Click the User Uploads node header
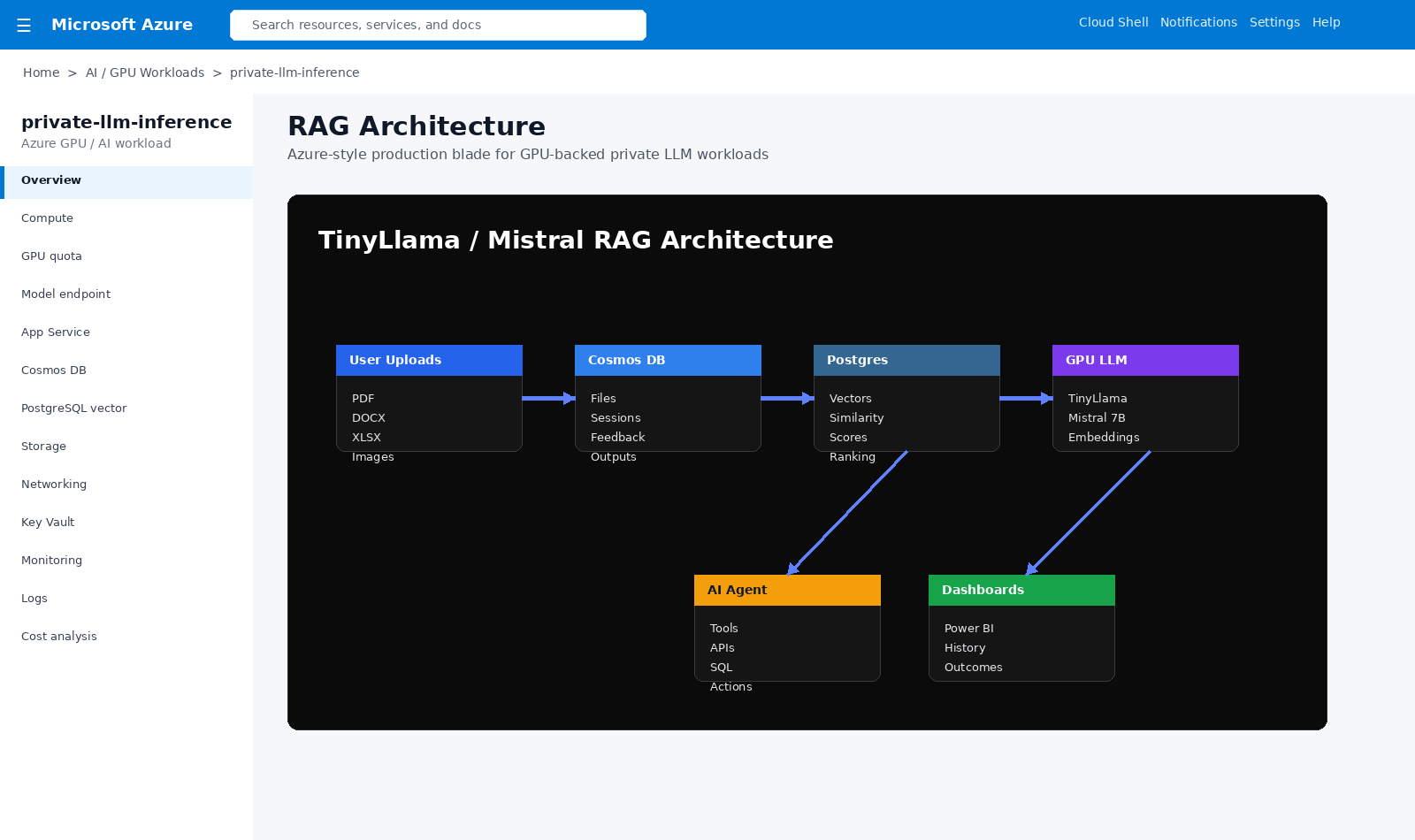1415x840 pixels. [429, 360]
